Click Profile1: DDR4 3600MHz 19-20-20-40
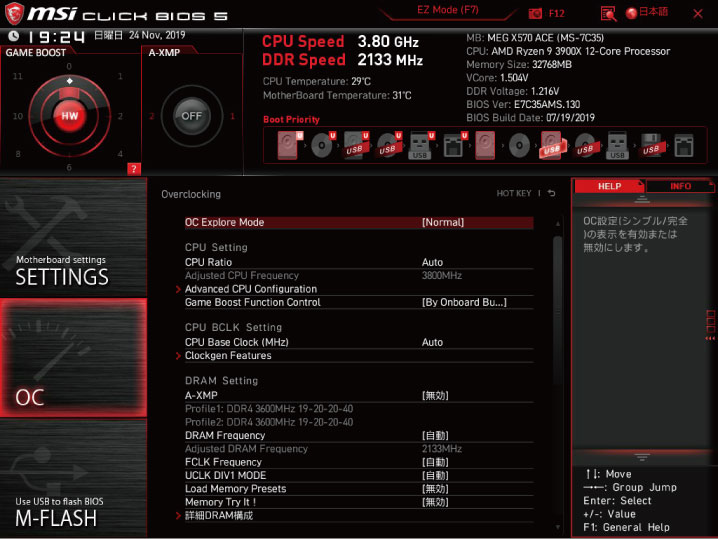Viewport: 718px width, 539px height. click(x=269, y=409)
